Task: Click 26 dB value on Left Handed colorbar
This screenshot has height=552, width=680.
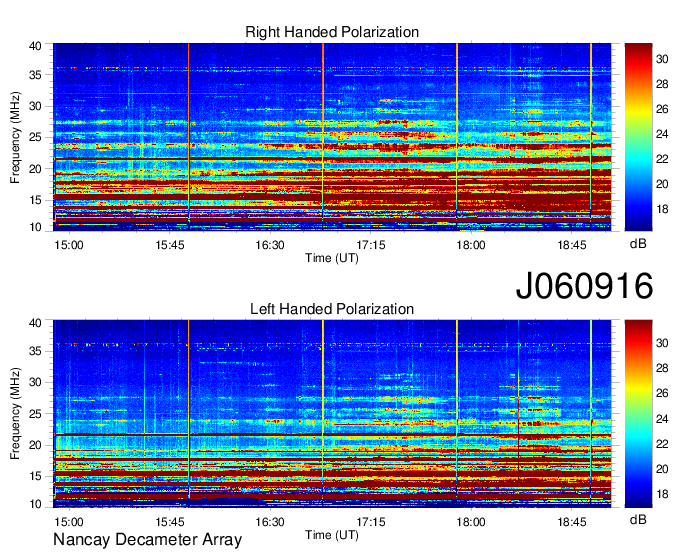Action: pos(662,394)
